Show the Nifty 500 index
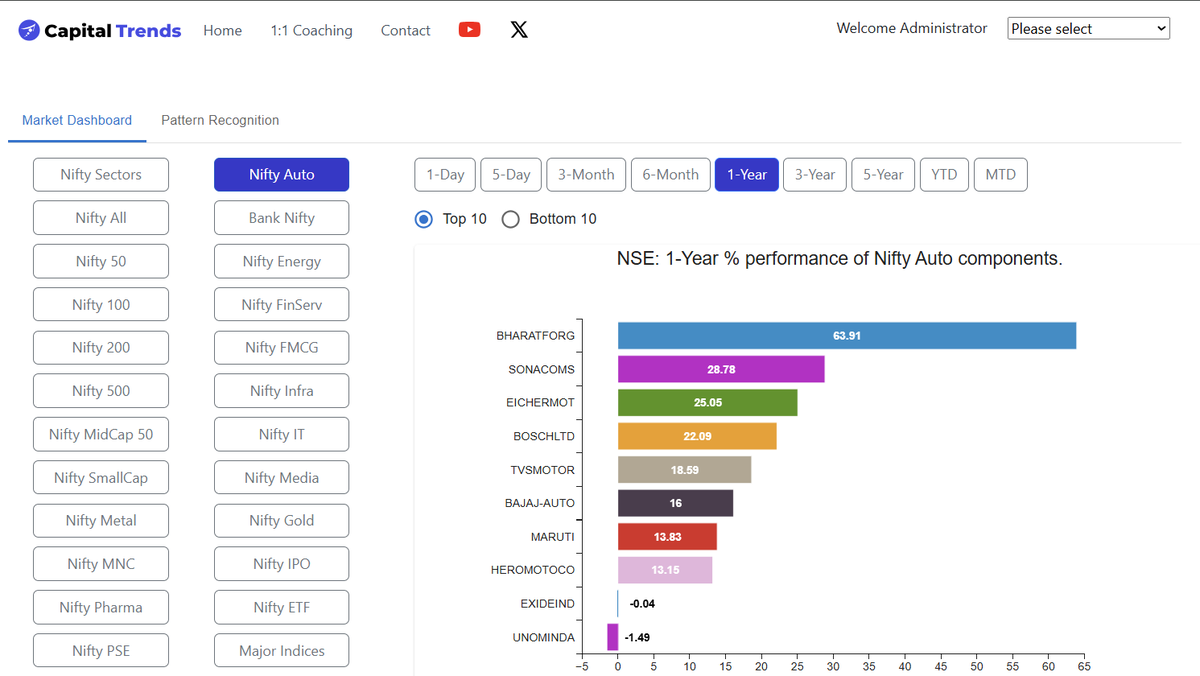 coord(101,390)
